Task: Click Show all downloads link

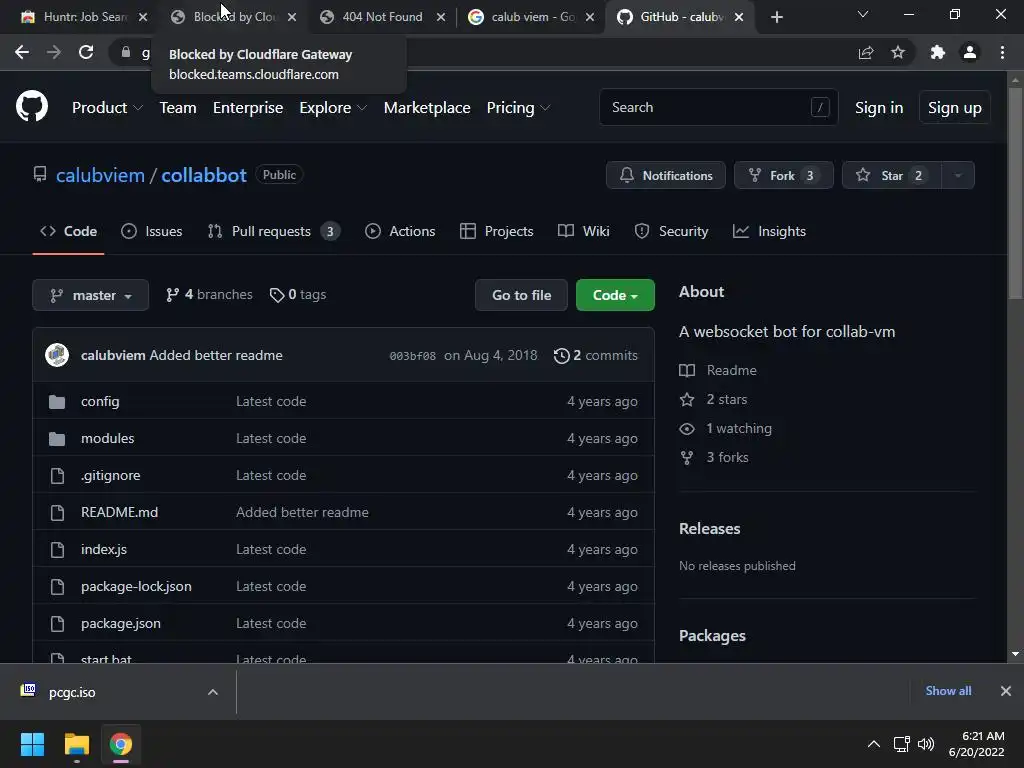Action: point(948,691)
